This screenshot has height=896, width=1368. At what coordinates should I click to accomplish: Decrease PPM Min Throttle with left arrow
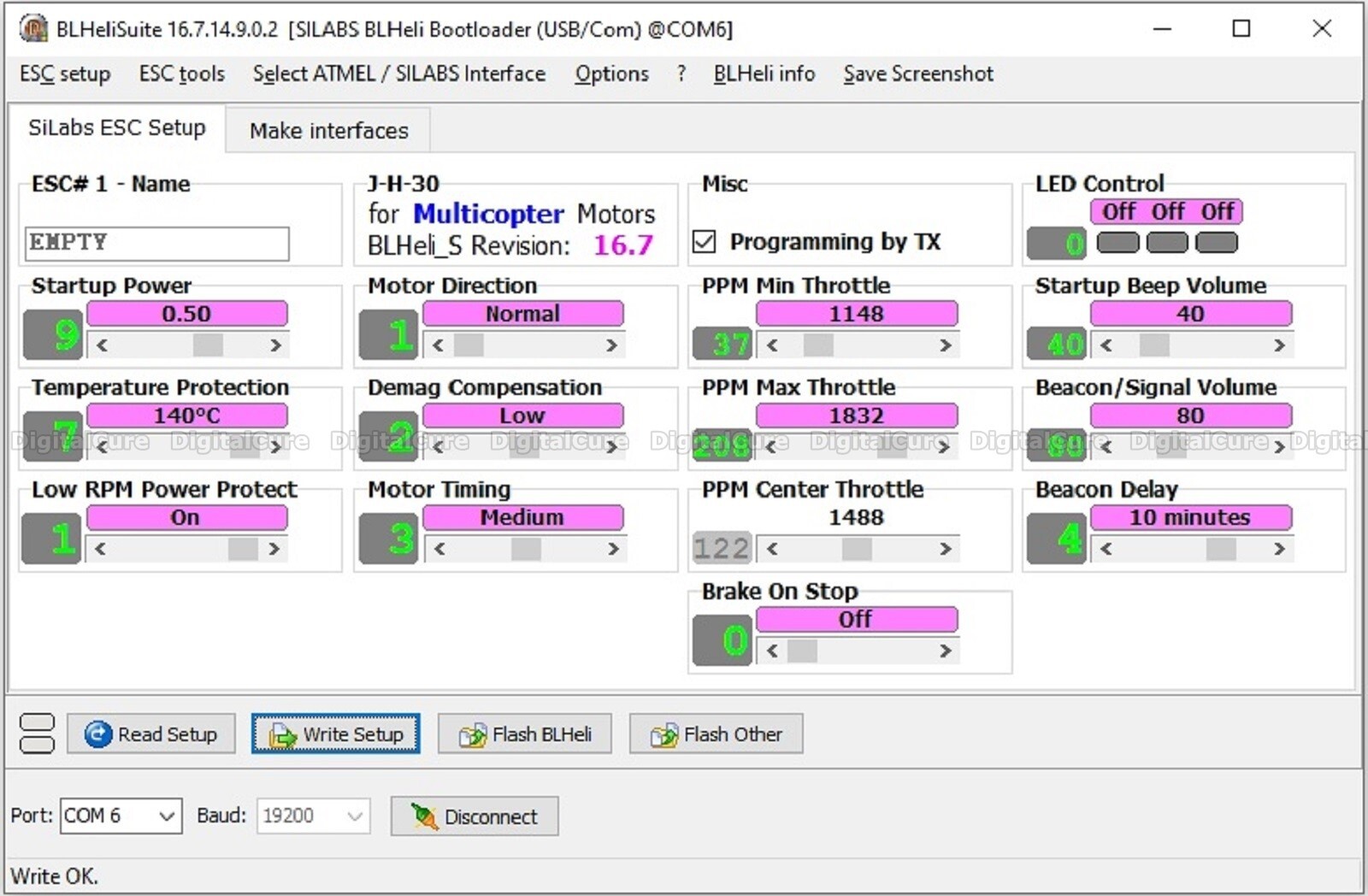pyautogui.click(x=772, y=345)
